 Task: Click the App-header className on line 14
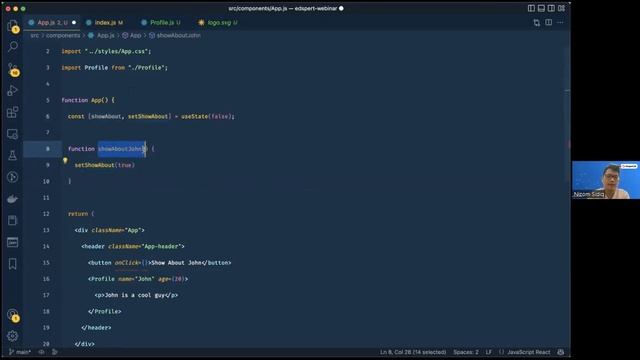[146, 247]
